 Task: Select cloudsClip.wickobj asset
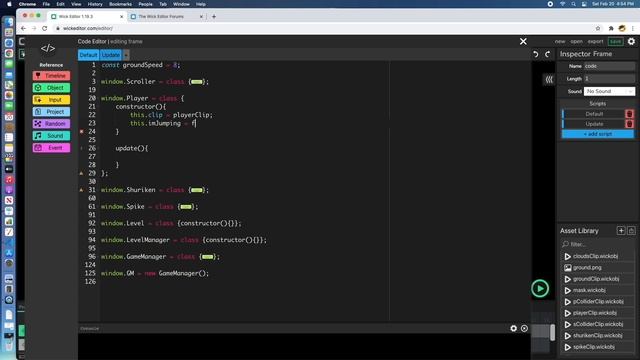(598, 256)
